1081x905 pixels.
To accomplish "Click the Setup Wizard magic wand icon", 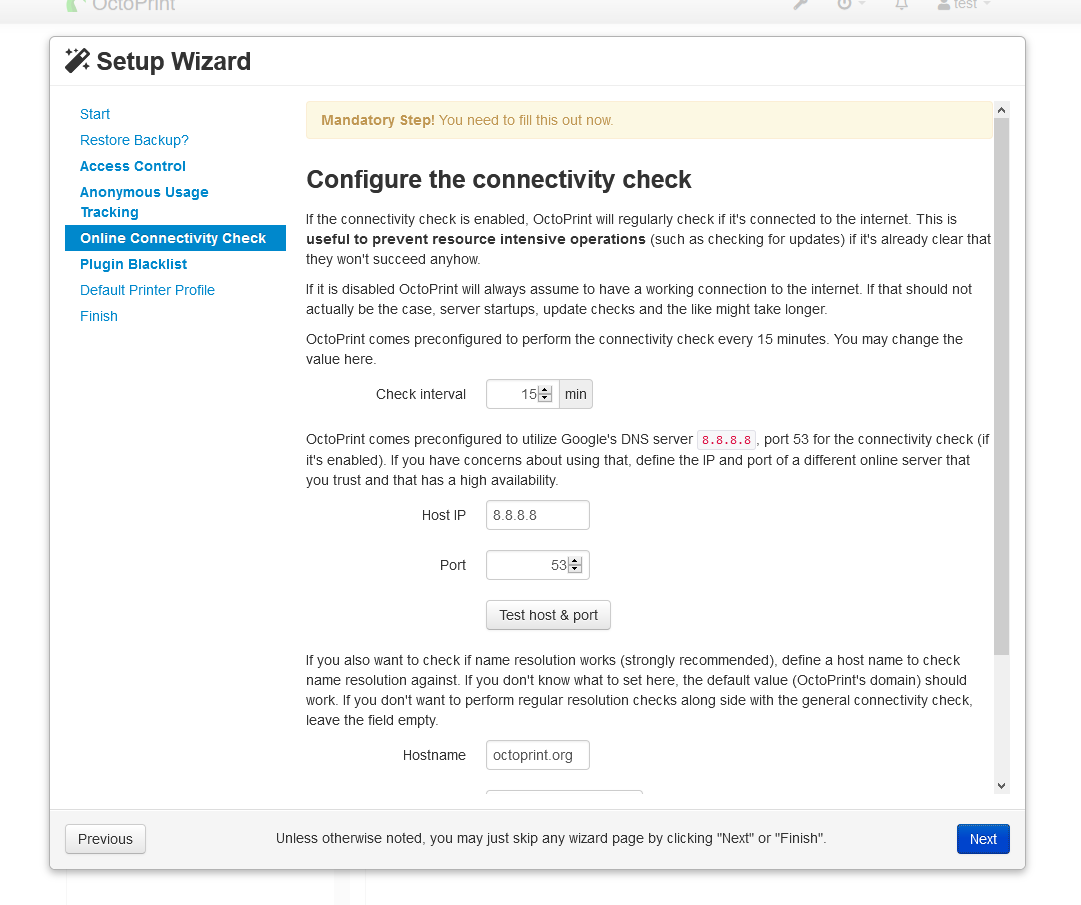I will pyautogui.click(x=77, y=61).
